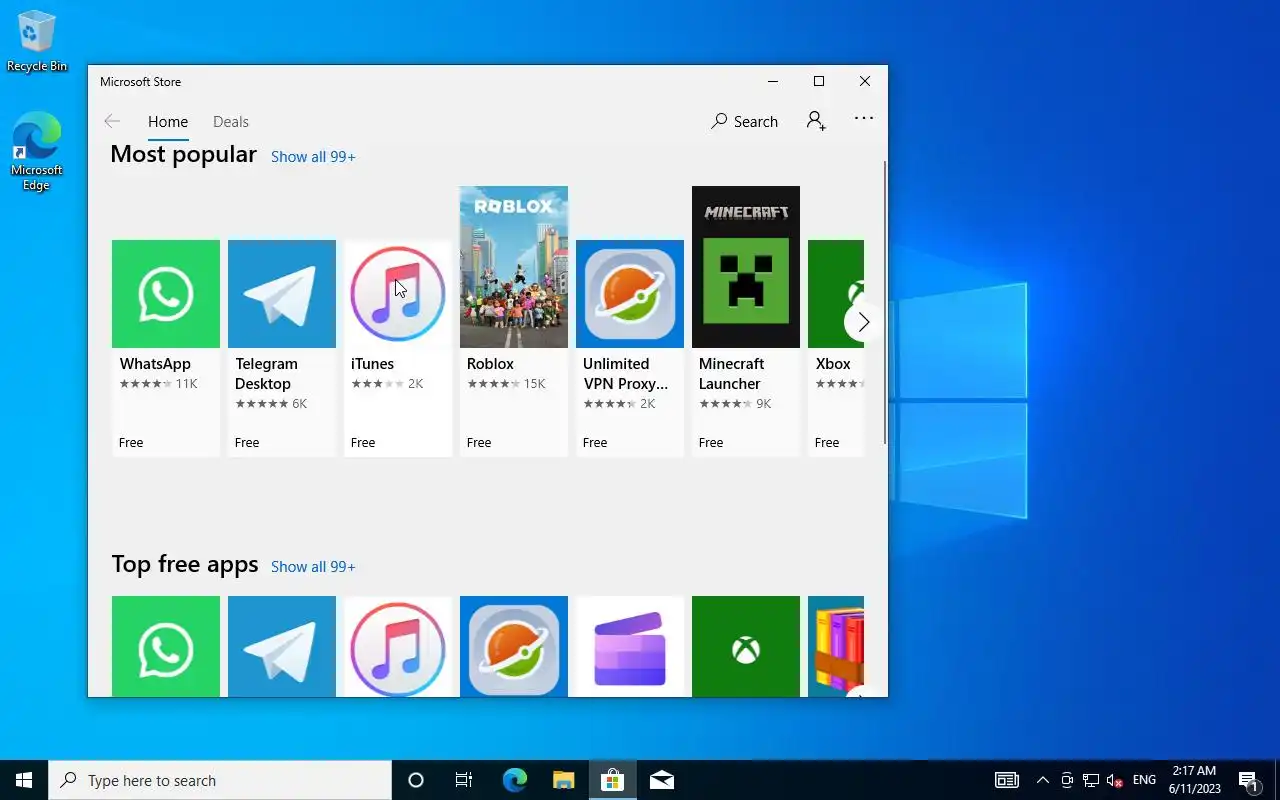Show hidden system tray icons
Screen dimensions: 1280x800
click(1043, 780)
